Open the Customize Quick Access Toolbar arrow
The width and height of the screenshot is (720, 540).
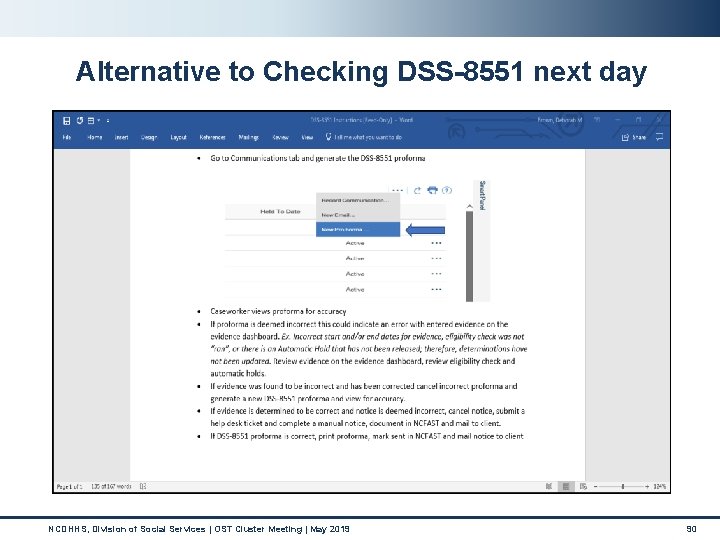(x=108, y=121)
